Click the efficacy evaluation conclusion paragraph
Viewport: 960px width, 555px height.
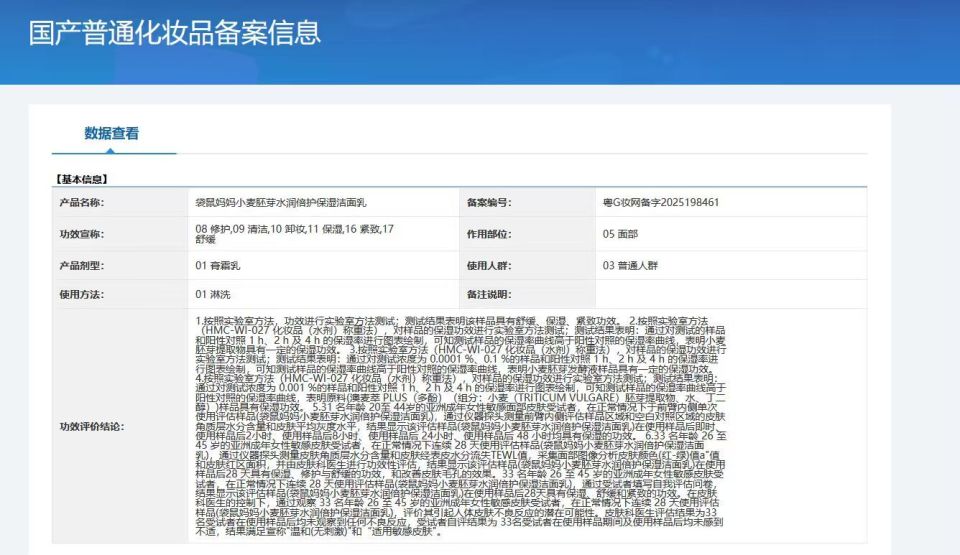(461, 426)
